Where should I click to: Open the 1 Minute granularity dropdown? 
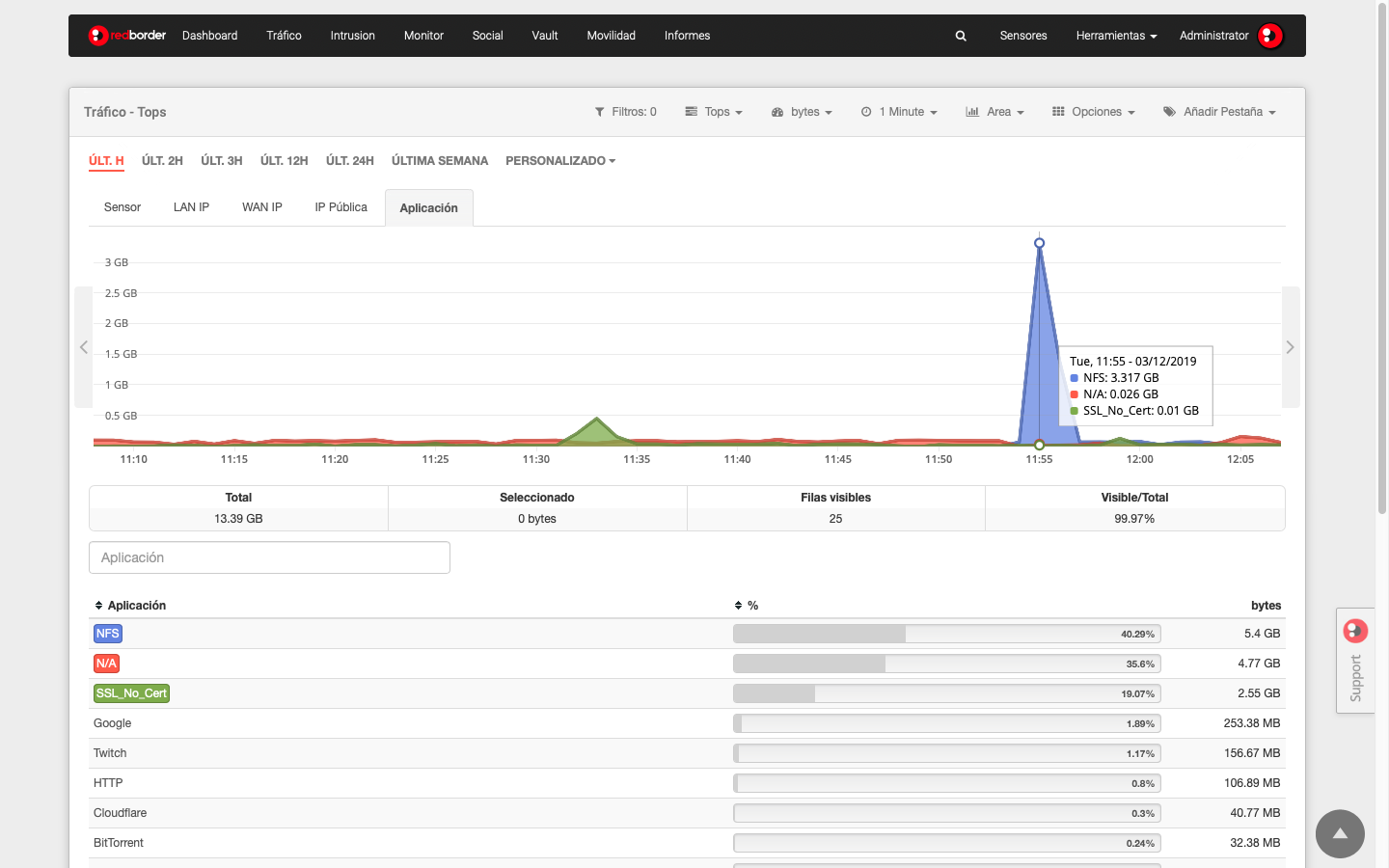pos(899,112)
